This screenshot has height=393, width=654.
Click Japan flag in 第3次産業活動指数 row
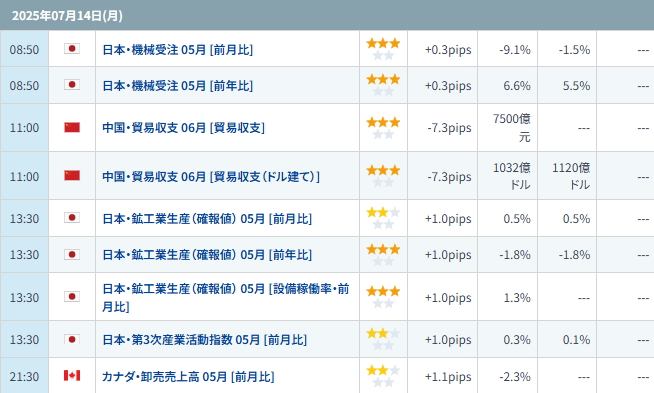(72, 339)
